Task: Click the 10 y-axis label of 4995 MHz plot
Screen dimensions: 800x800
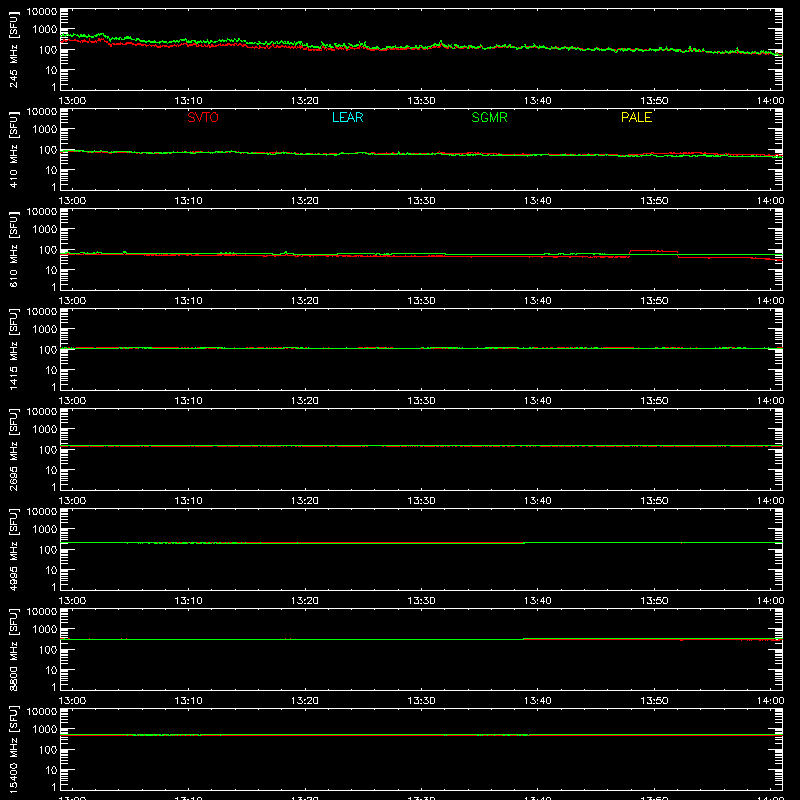Action: tap(51, 570)
